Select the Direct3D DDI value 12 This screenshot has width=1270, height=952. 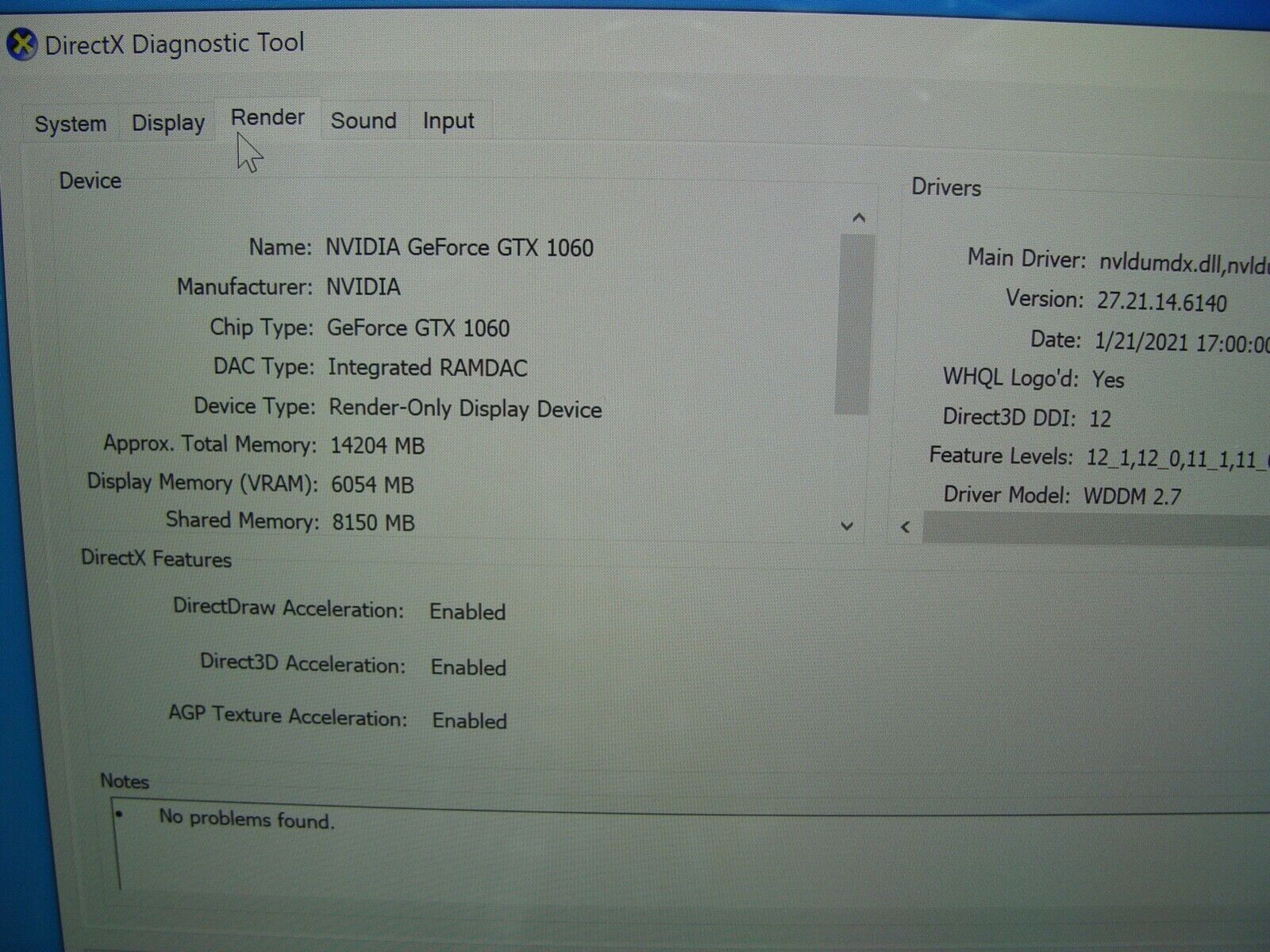pyautogui.click(x=1100, y=418)
